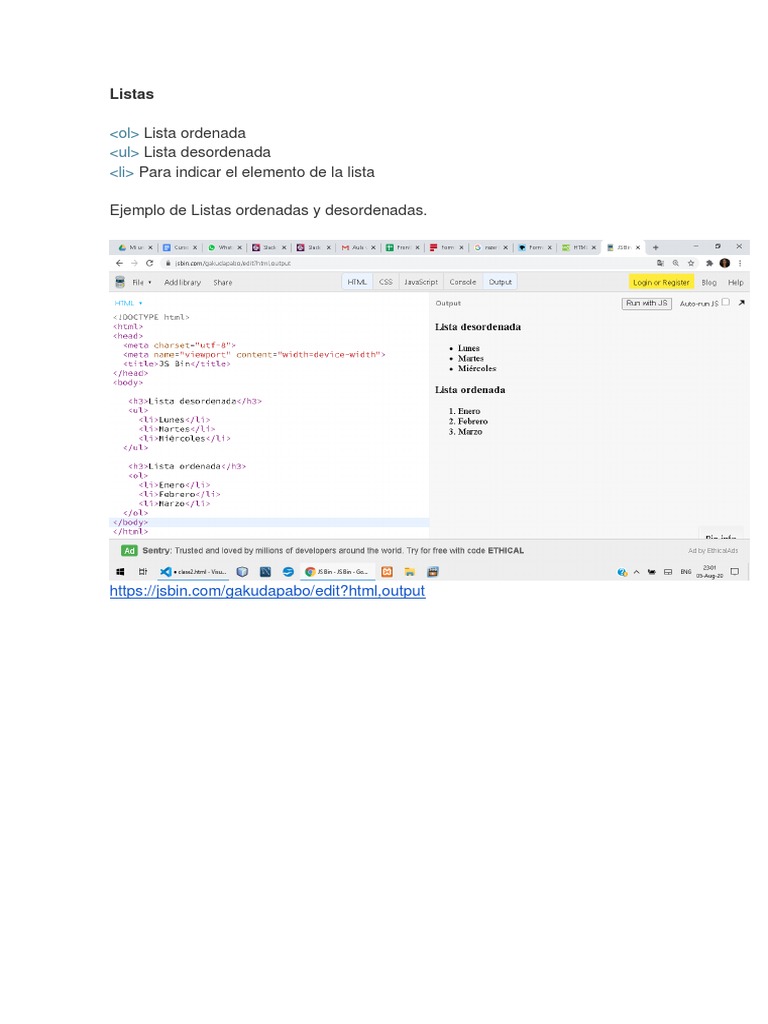768x1024 pixels.
Task: Show hidden system tray icons chevron
Action: click(x=637, y=572)
